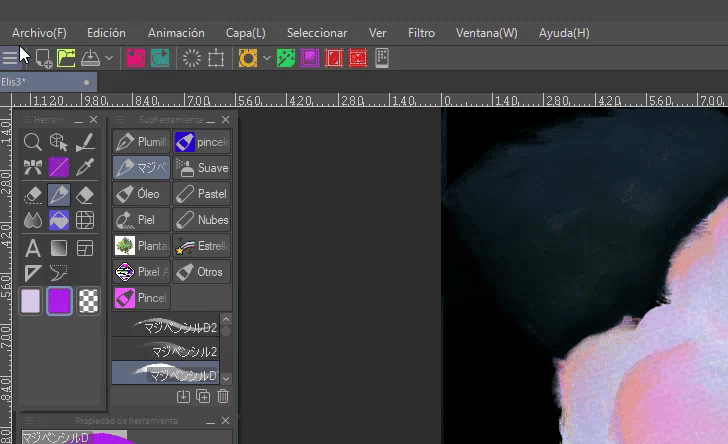728x444 pixels.
Task: Open the Capa(L) menu
Action: 246,33
